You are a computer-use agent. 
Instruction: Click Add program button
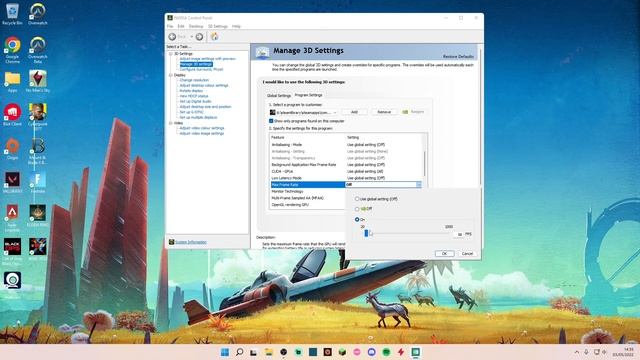coord(354,112)
